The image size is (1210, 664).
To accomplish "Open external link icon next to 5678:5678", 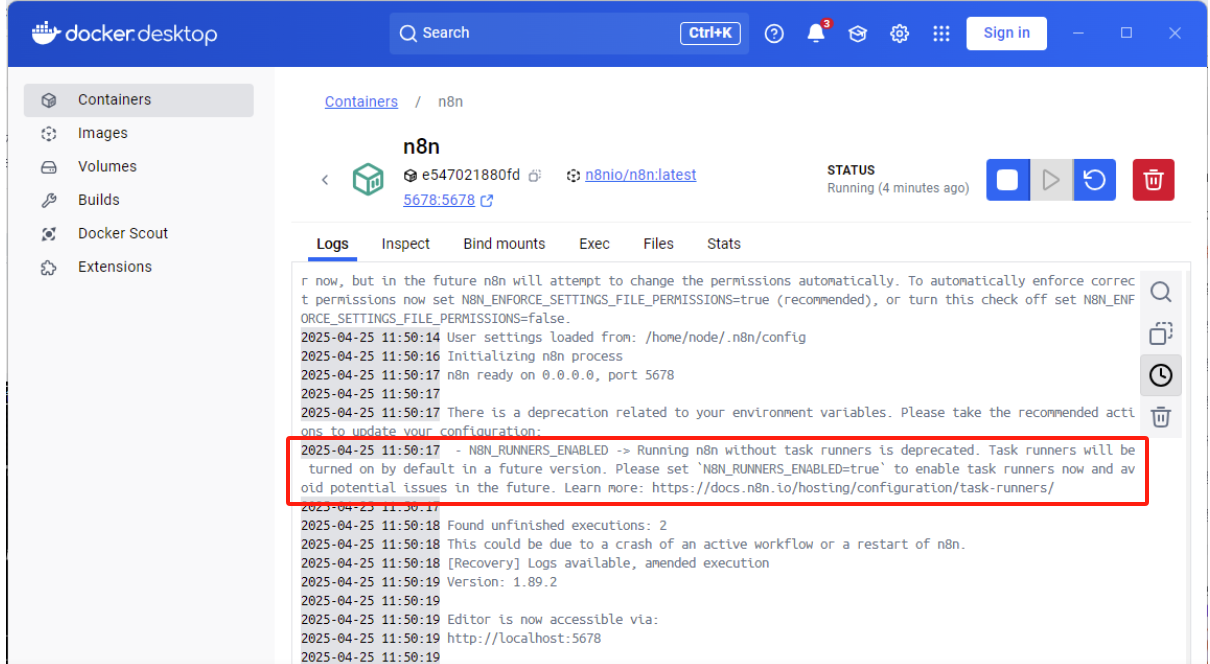I will pos(487,201).
